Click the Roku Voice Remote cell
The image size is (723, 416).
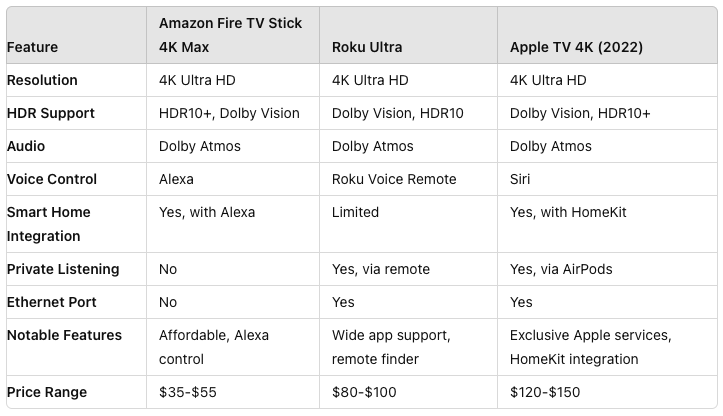coord(394,179)
